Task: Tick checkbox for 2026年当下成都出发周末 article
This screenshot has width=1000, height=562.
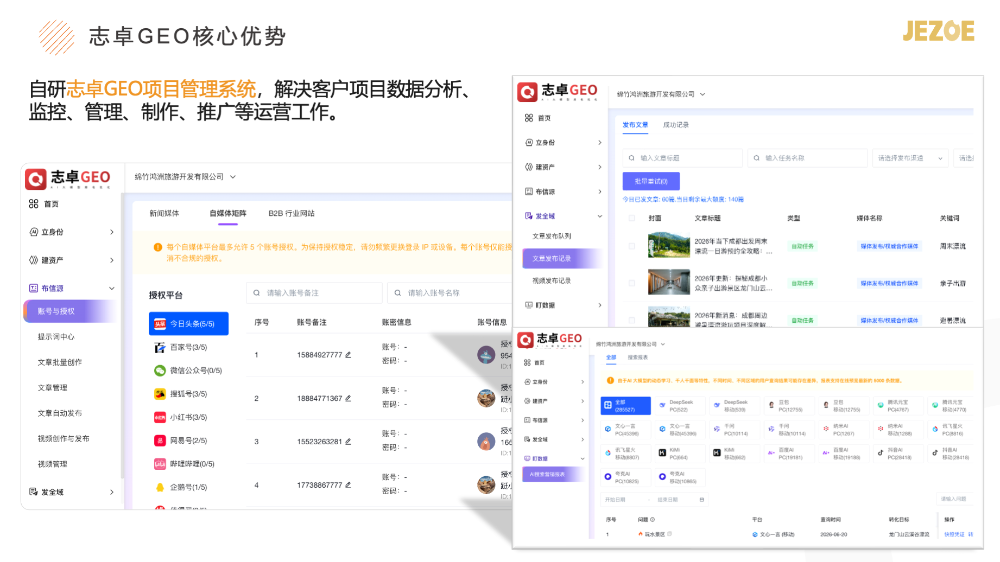Action: click(x=632, y=246)
